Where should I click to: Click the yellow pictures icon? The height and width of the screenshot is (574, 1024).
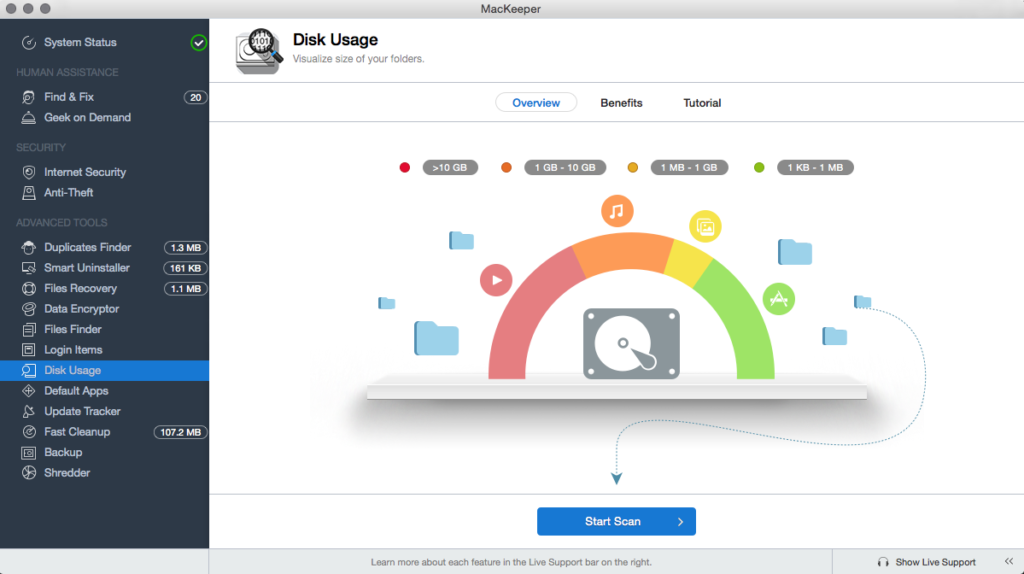(x=705, y=227)
